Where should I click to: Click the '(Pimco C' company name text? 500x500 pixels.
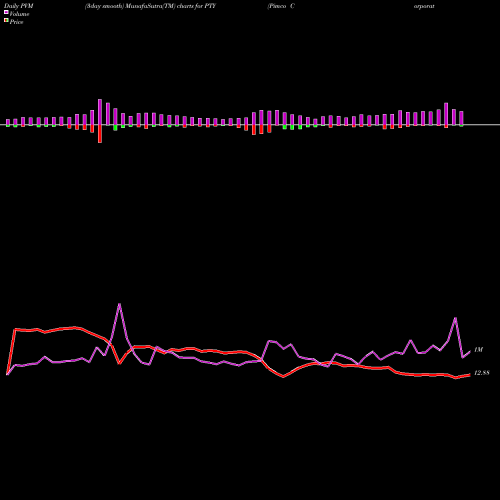coord(281,6)
